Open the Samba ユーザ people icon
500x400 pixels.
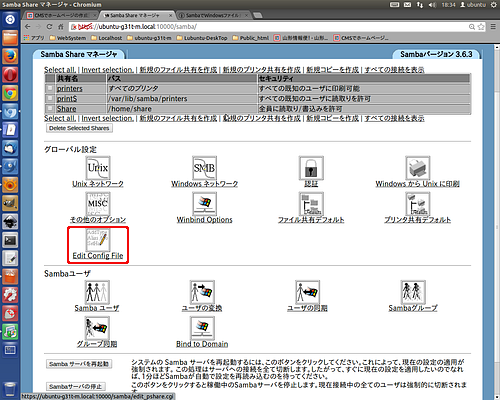[97, 292]
